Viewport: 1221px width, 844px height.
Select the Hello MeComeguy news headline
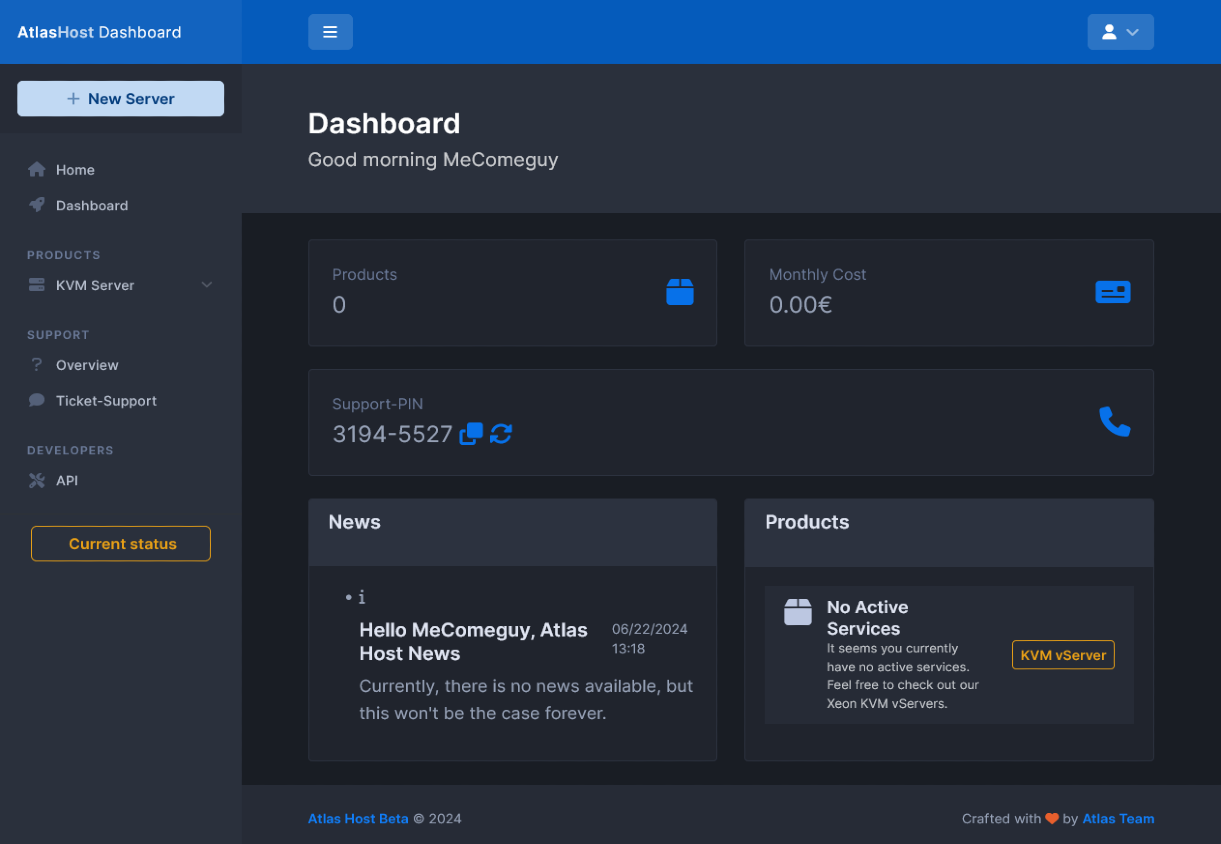(473, 642)
